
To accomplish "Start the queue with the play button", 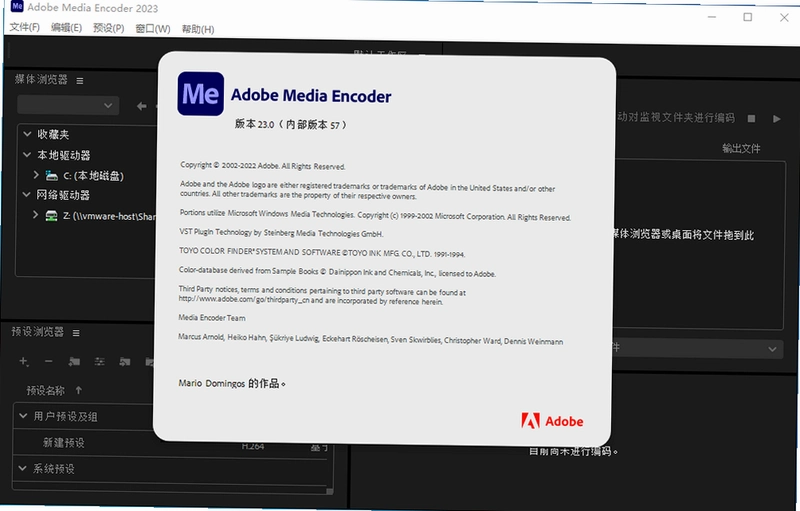I will click(777, 119).
